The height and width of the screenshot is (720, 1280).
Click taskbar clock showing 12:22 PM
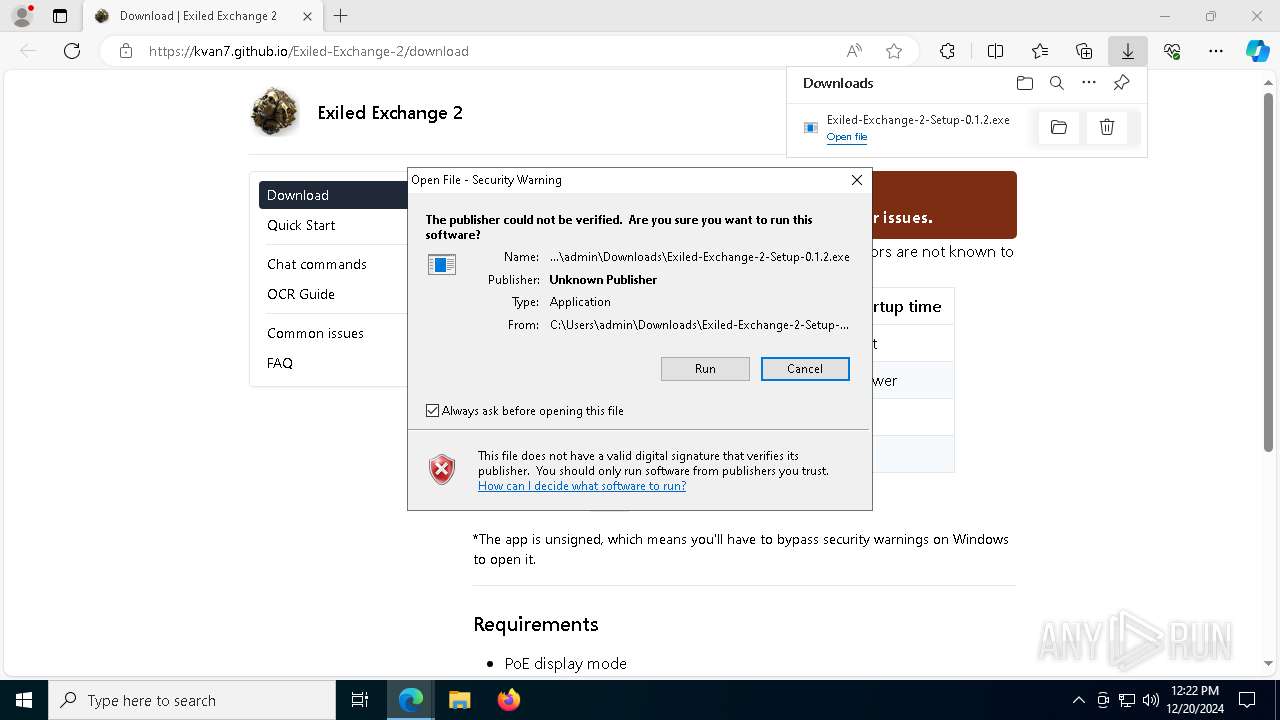tap(1194, 700)
